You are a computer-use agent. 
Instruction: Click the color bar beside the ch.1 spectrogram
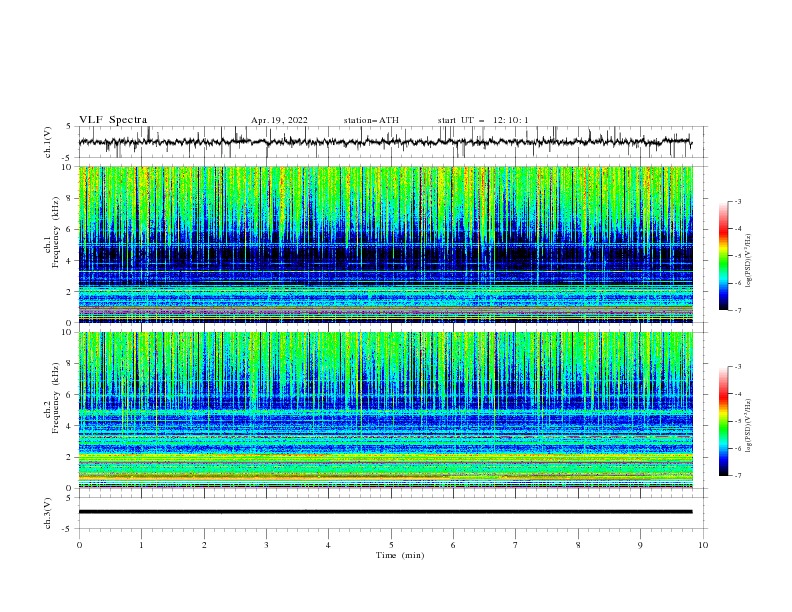click(723, 256)
